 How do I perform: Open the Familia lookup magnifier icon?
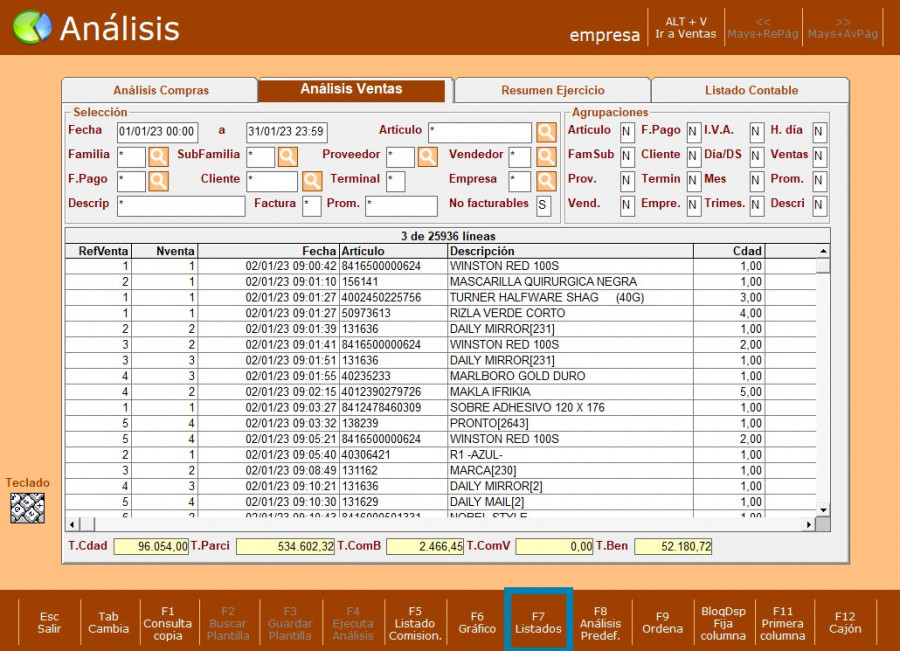pos(158,156)
